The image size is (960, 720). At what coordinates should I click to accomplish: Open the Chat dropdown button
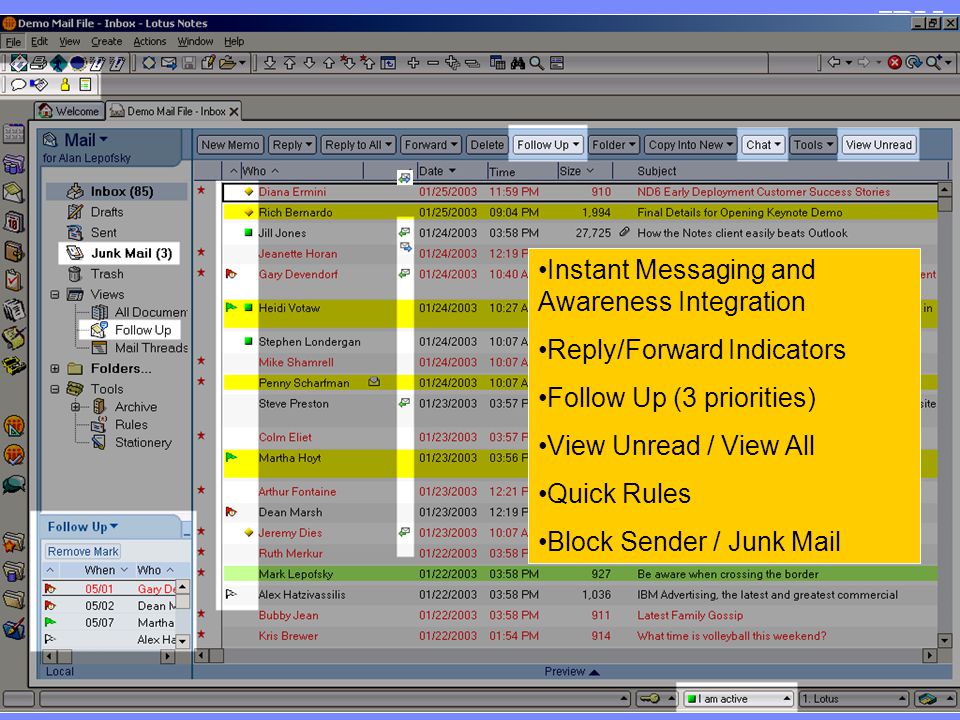pyautogui.click(x=763, y=144)
